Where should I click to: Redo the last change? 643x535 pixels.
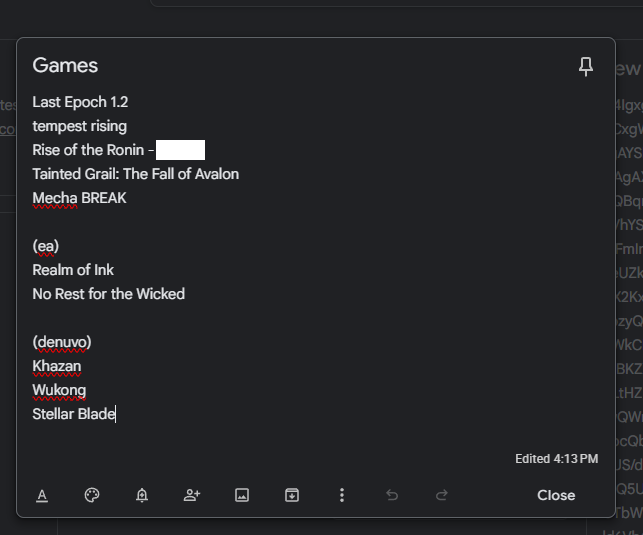click(x=442, y=495)
